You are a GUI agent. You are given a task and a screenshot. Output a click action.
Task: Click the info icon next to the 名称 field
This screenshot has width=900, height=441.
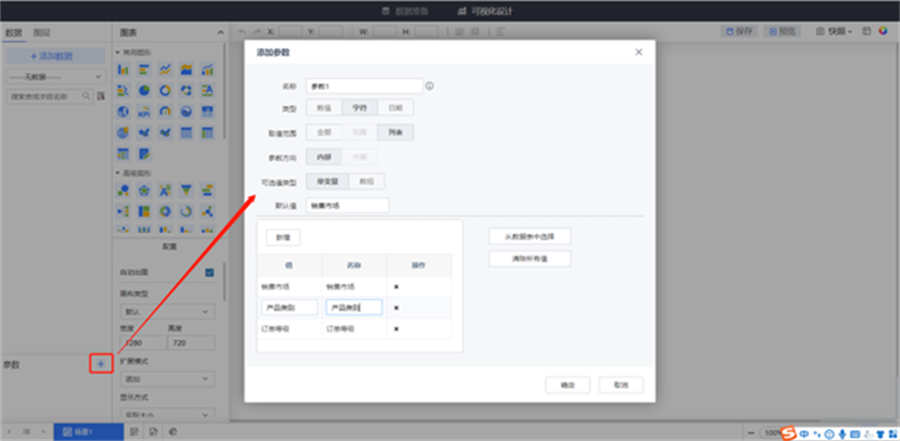(x=430, y=86)
